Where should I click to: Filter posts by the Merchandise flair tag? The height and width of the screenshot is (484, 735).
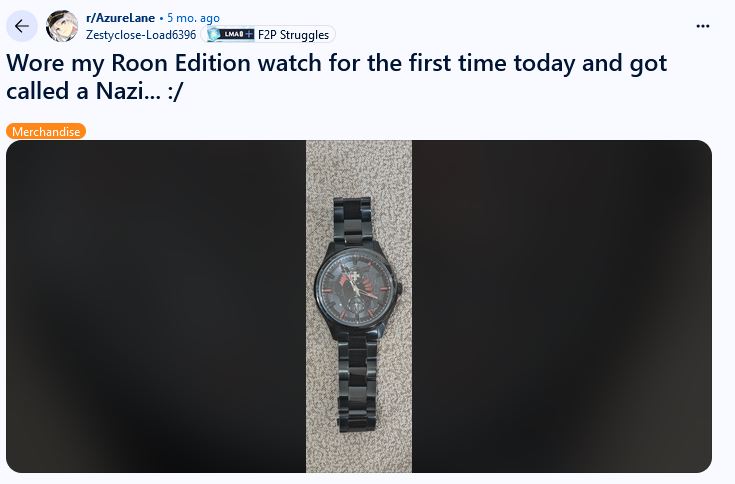tap(46, 131)
